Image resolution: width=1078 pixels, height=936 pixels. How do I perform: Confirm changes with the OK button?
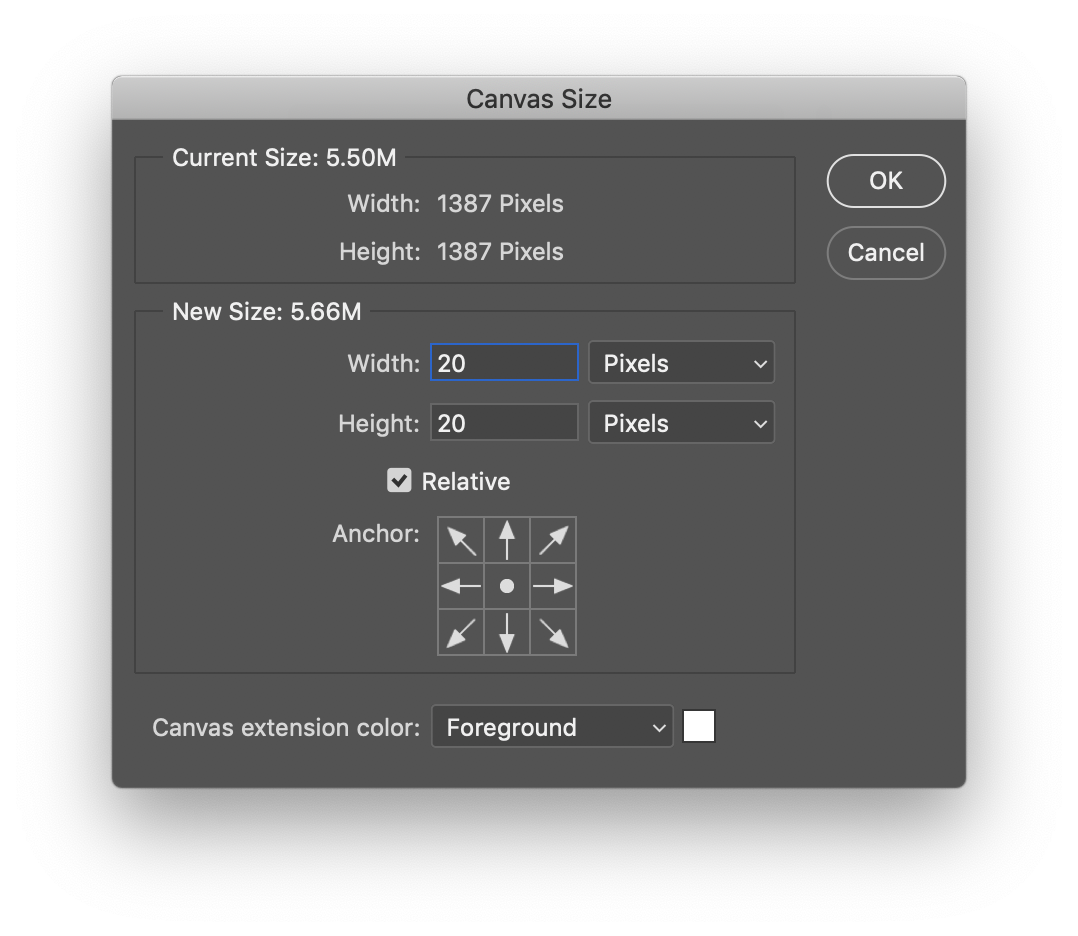[886, 181]
